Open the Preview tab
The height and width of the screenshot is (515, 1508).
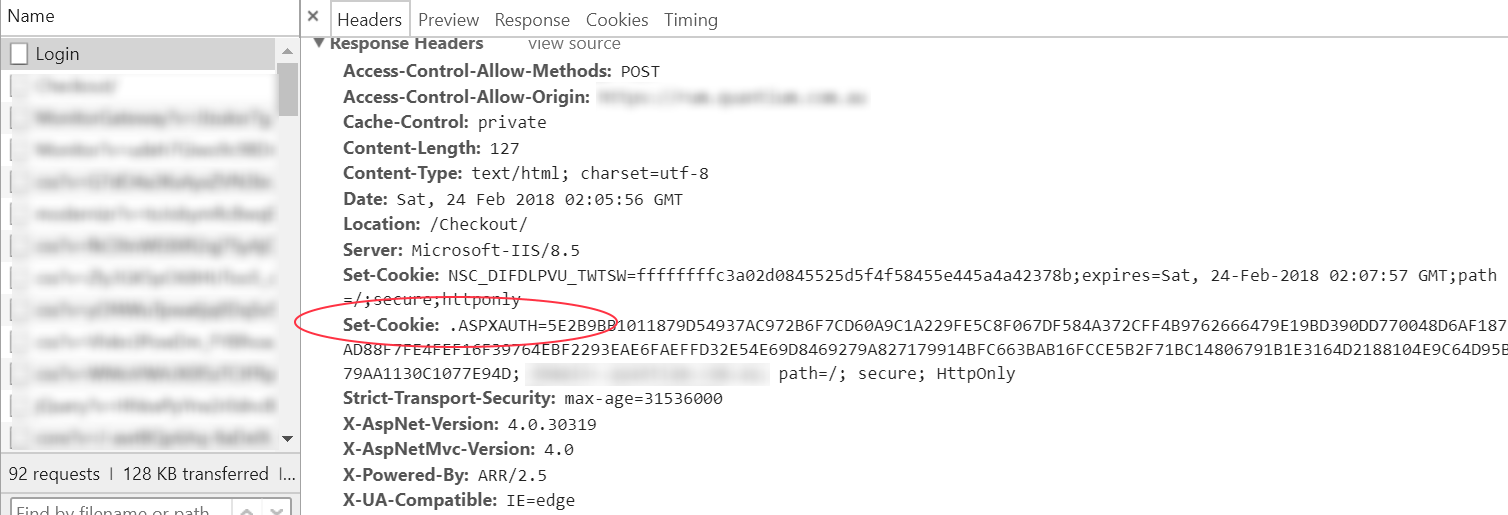pos(448,20)
